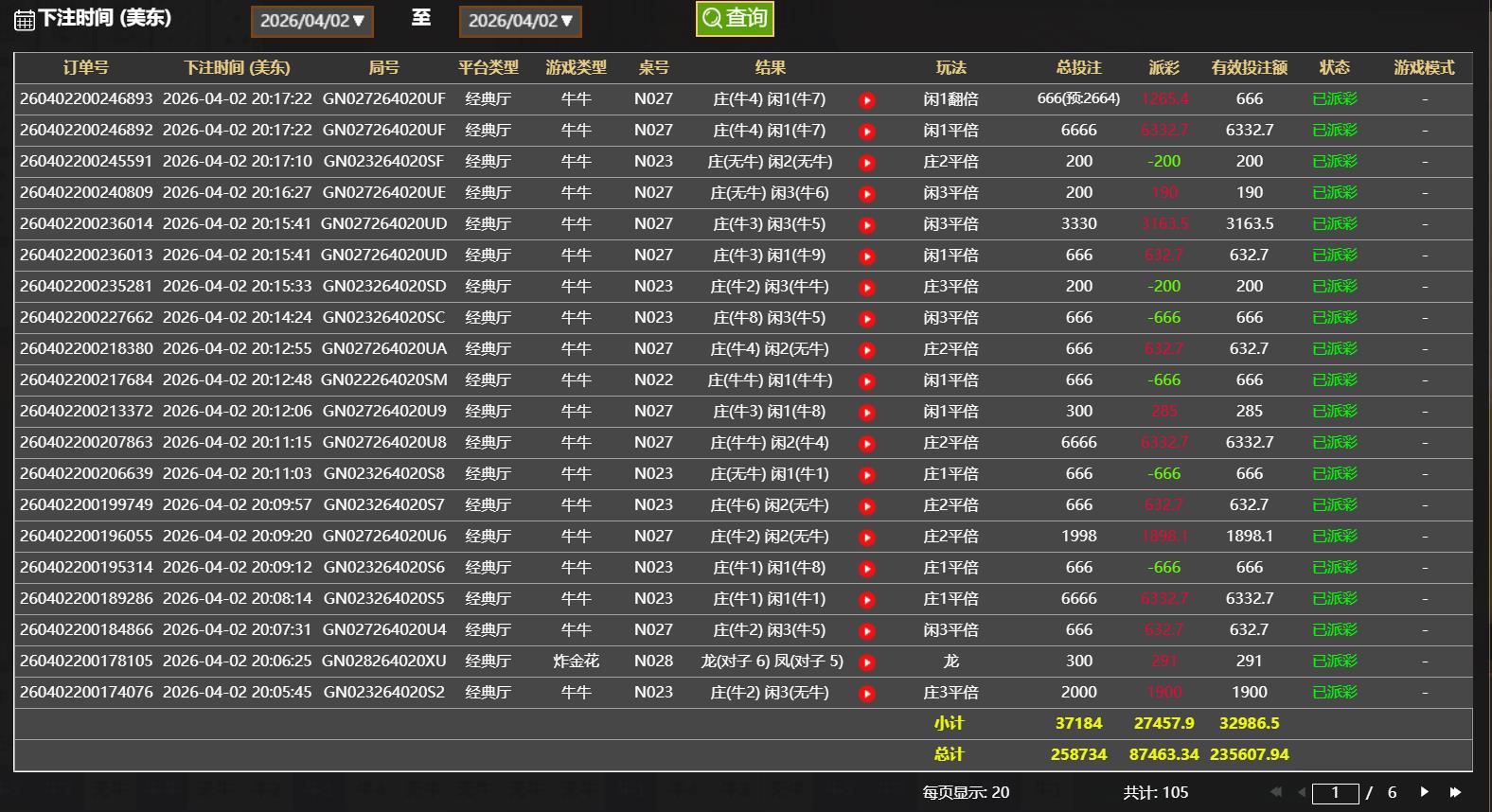The width and height of the screenshot is (1492, 812).
Task: Click the 有效投注额 column header
Action: point(1249,67)
